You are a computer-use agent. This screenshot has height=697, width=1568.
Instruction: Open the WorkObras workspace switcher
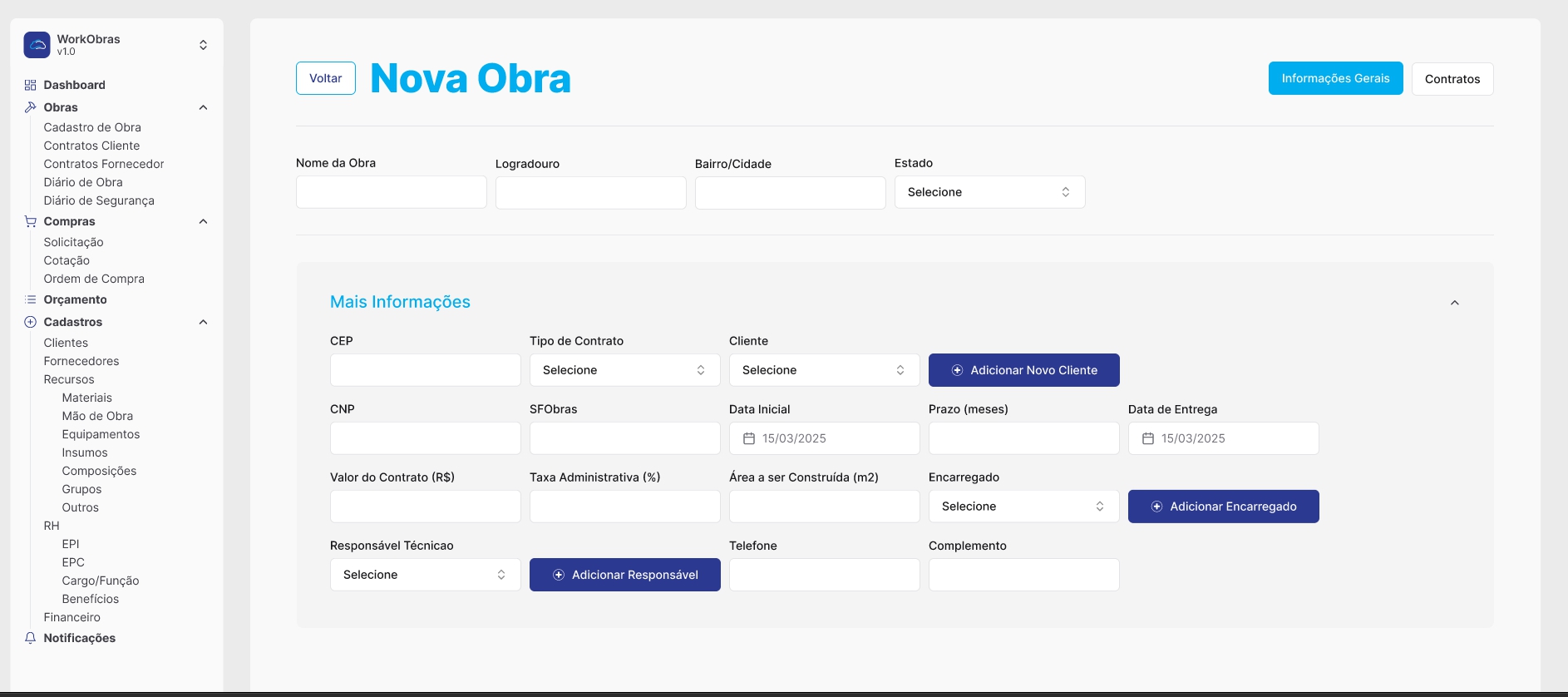[x=203, y=45]
